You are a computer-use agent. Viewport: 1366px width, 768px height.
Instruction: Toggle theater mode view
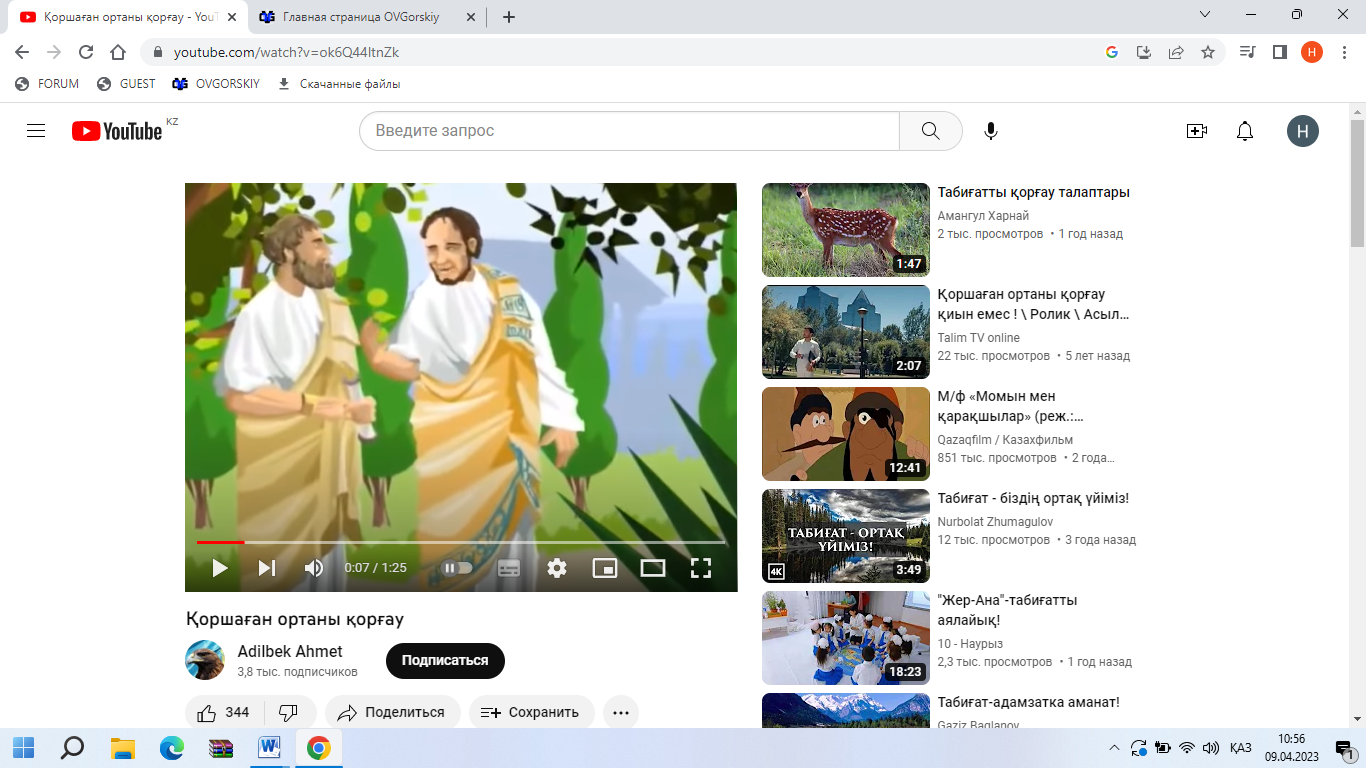tap(653, 568)
